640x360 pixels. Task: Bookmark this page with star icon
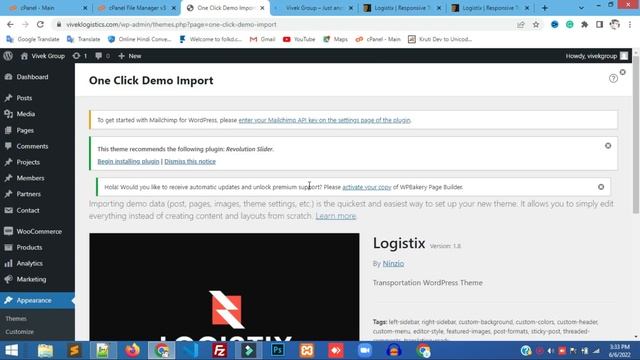[x=536, y=24]
